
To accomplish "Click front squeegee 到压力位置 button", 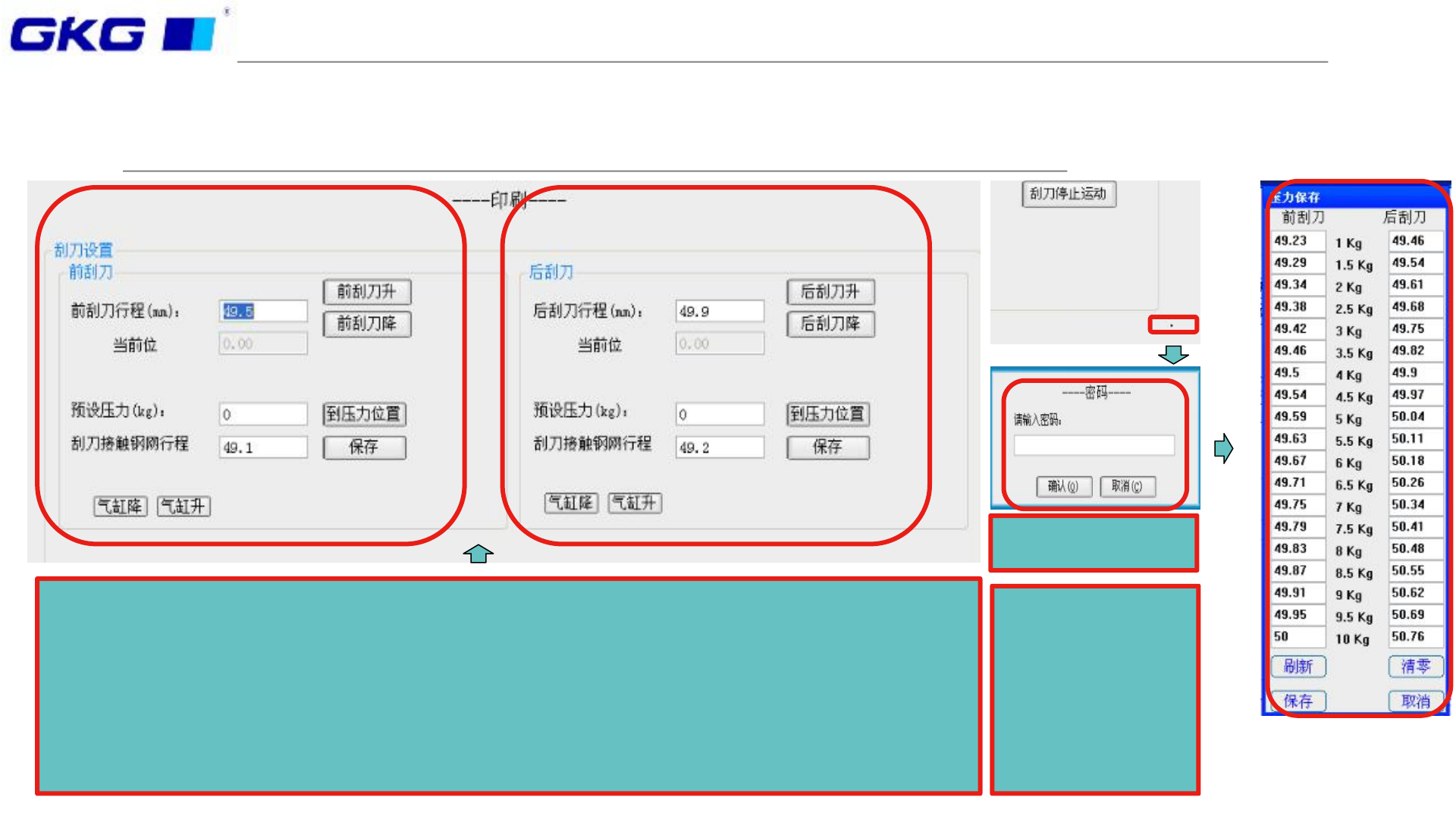I will (x=364, y=414).
